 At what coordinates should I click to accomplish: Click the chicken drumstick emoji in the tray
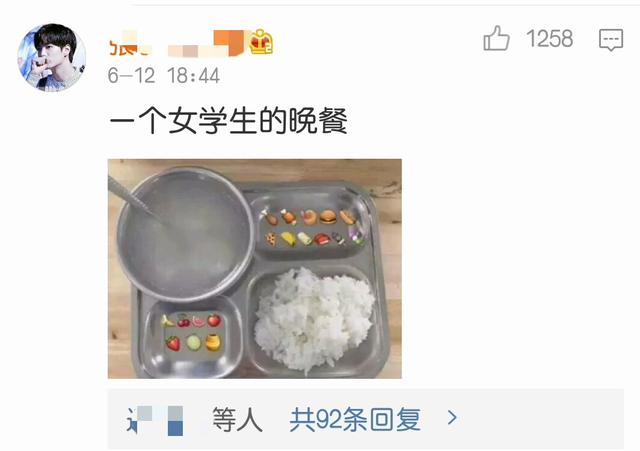(270, 217)
